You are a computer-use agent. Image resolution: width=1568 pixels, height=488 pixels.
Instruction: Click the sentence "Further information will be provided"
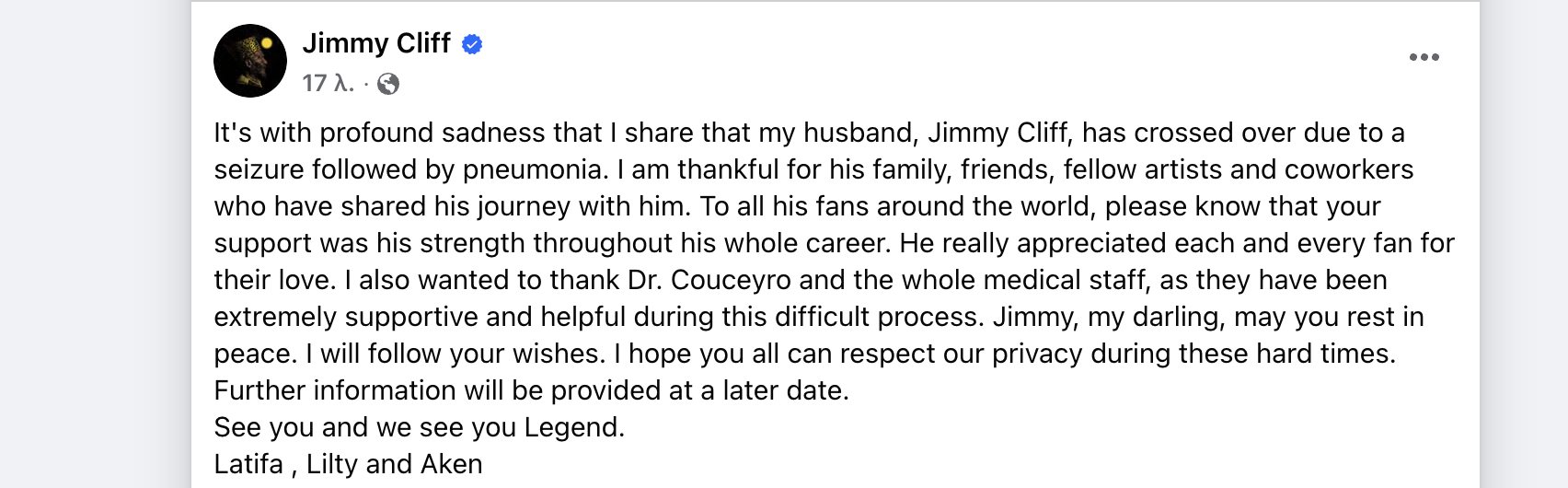(531, 390)
